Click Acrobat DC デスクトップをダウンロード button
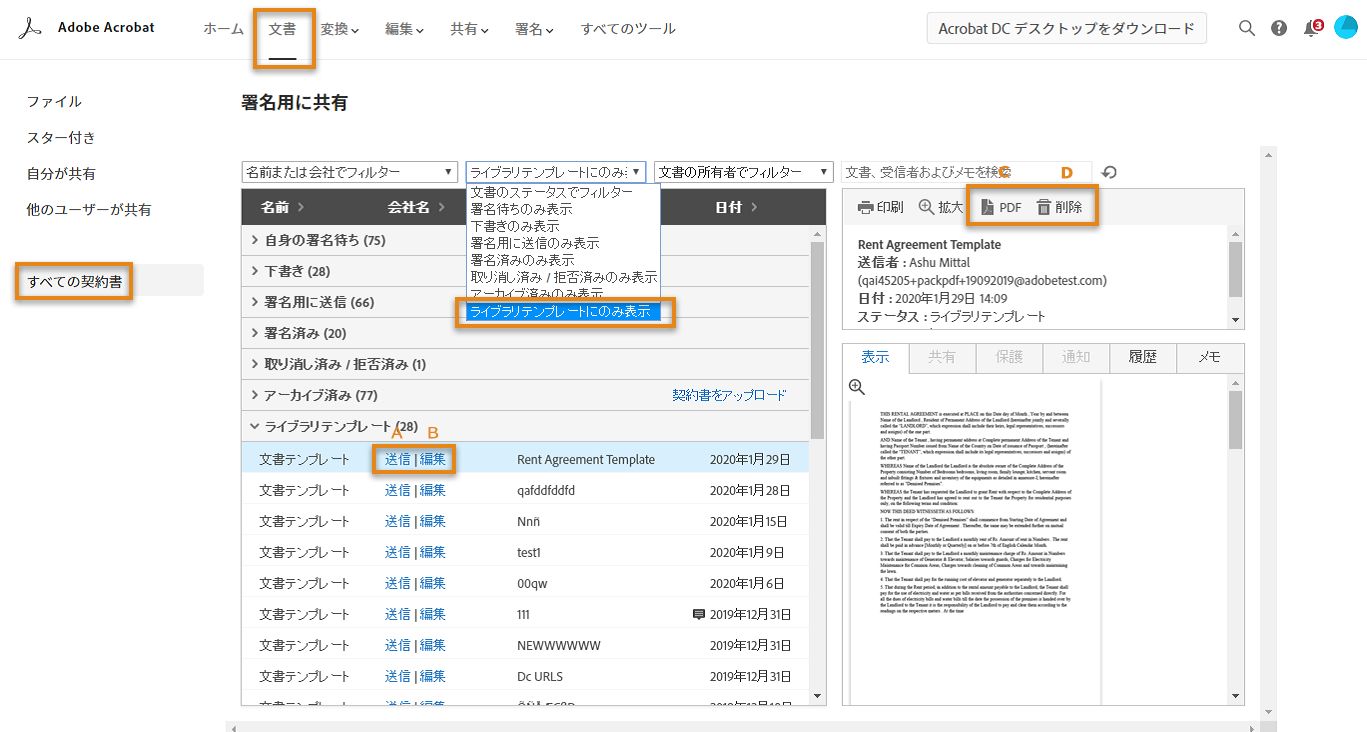The height and width of the screenshot is (732, 1367). pyautogui.click(x=1067, y=29)
